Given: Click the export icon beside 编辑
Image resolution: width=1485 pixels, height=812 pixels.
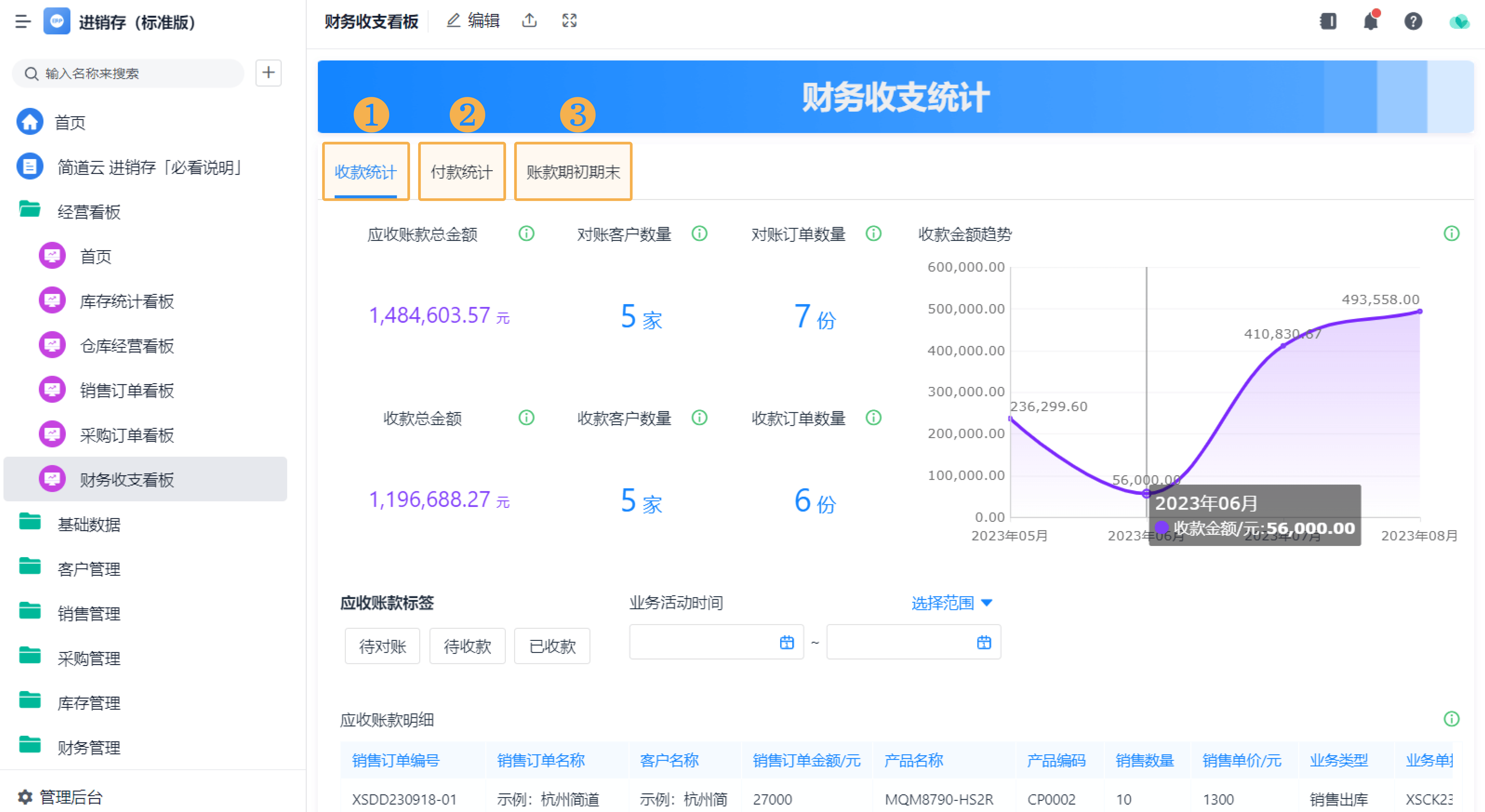Looking at the screenshot, I should coord(529,20).
